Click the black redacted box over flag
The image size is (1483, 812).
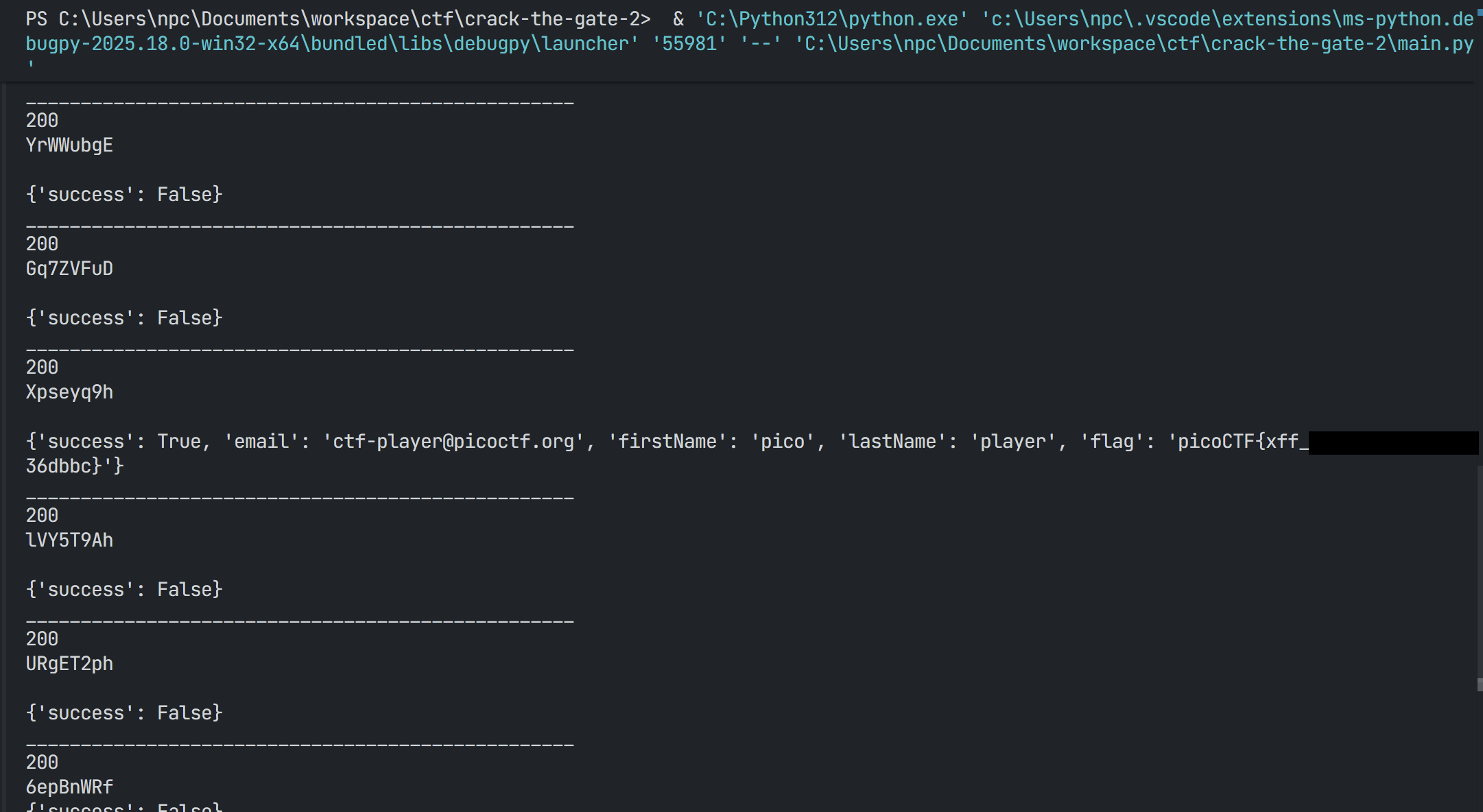point(1392,443)
